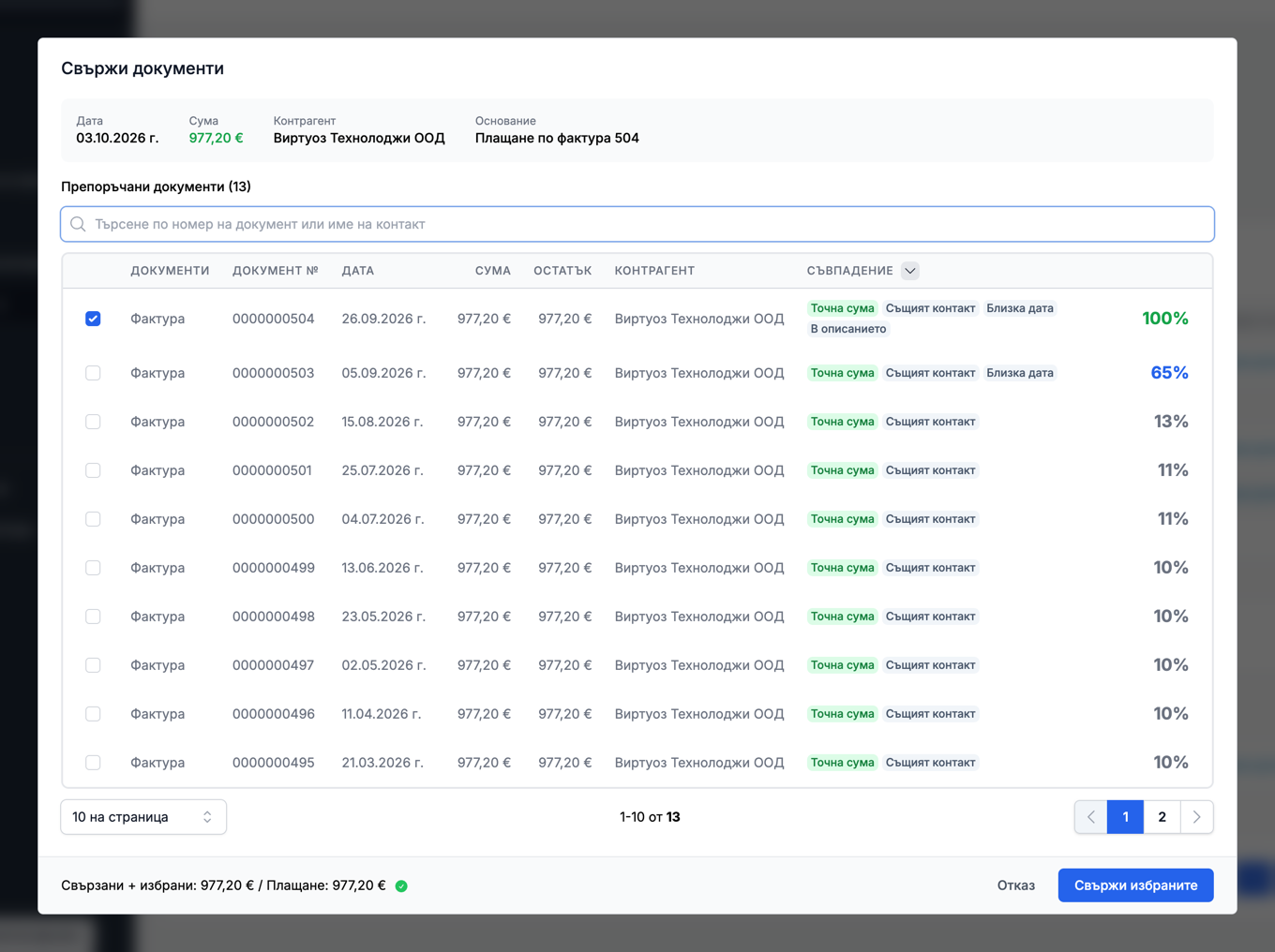Check the box for invoice 0000000495
Viewport: 1275px width, 952px height.
[x=93, y=763]
